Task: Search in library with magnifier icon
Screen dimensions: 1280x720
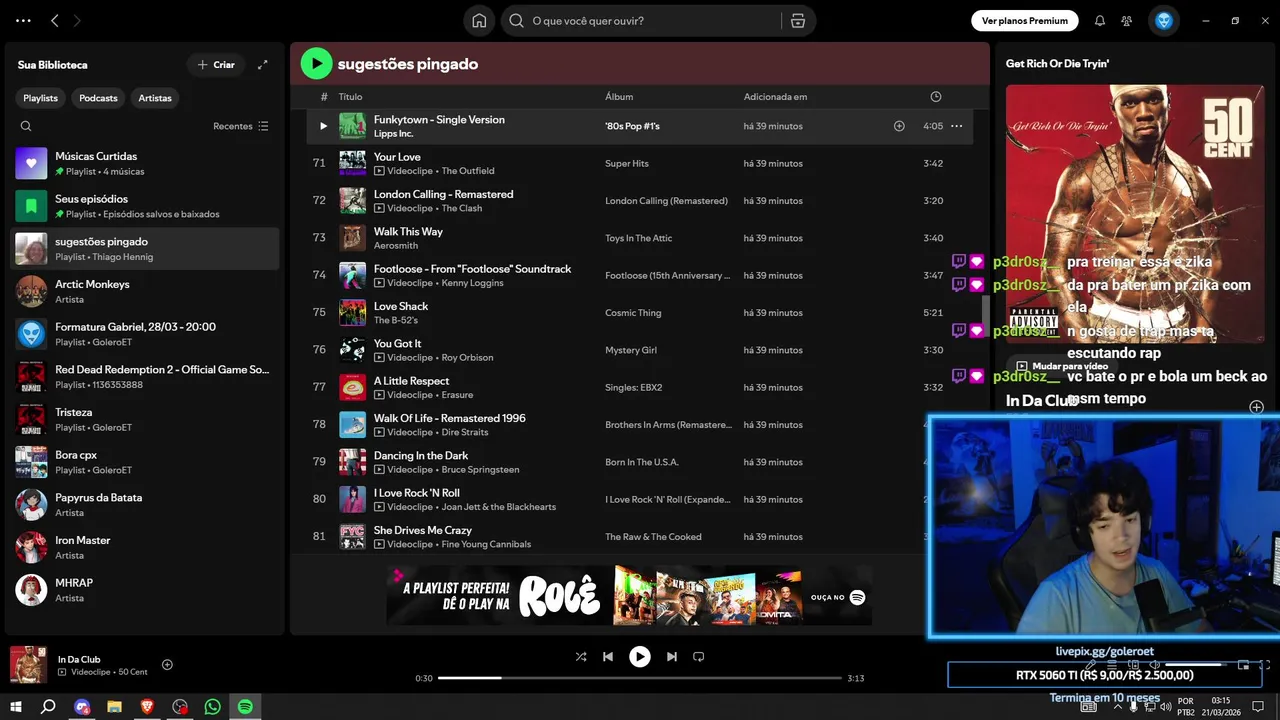Action: 26,126
